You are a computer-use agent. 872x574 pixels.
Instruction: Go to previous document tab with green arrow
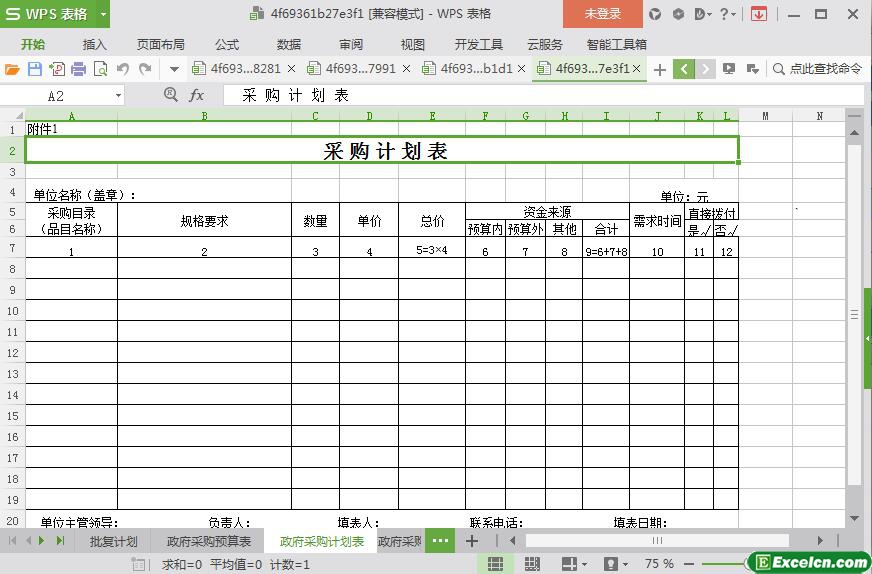683,69
